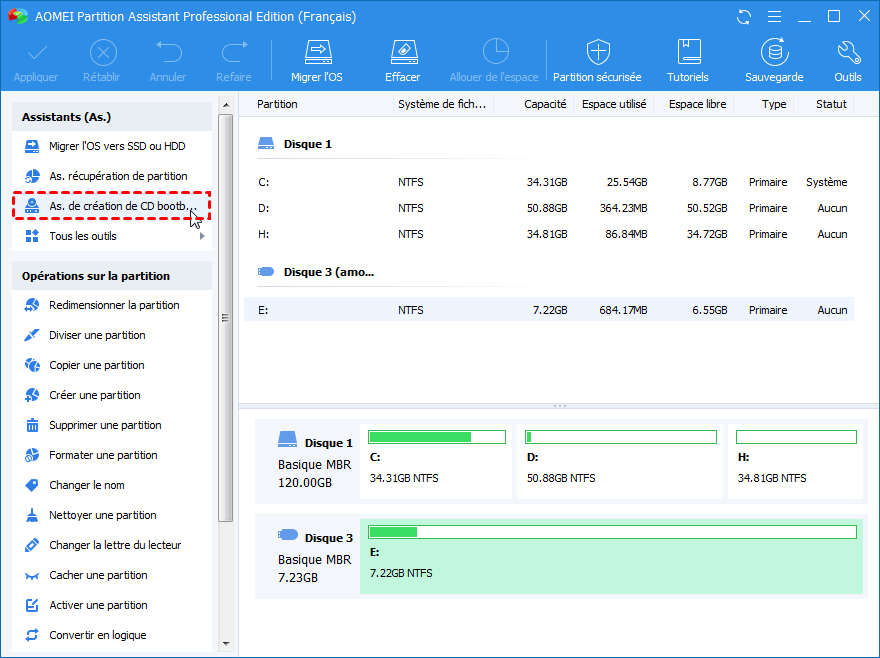Click Formater une partition in sidebar
This screenshot has width=880, height=658.
(102, 455)
